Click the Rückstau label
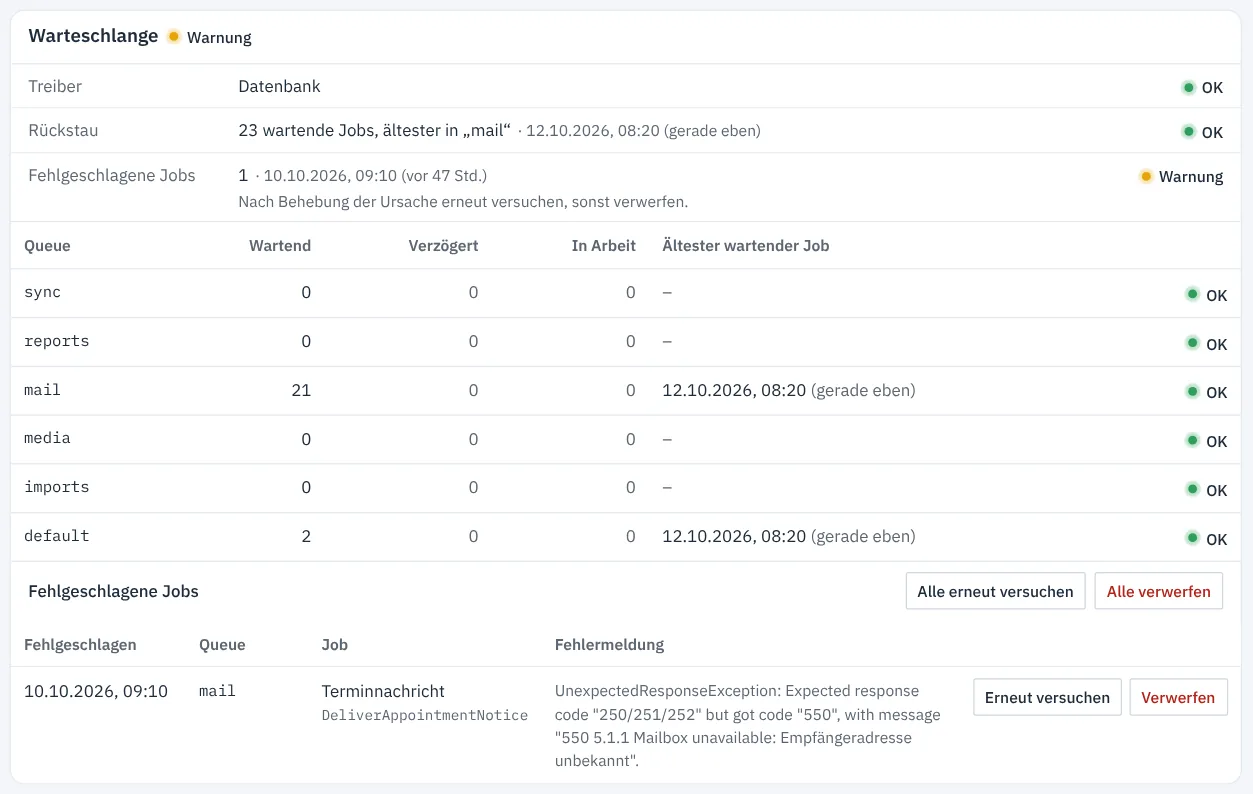Screen dimensions: 1253x794 point(63,130)
